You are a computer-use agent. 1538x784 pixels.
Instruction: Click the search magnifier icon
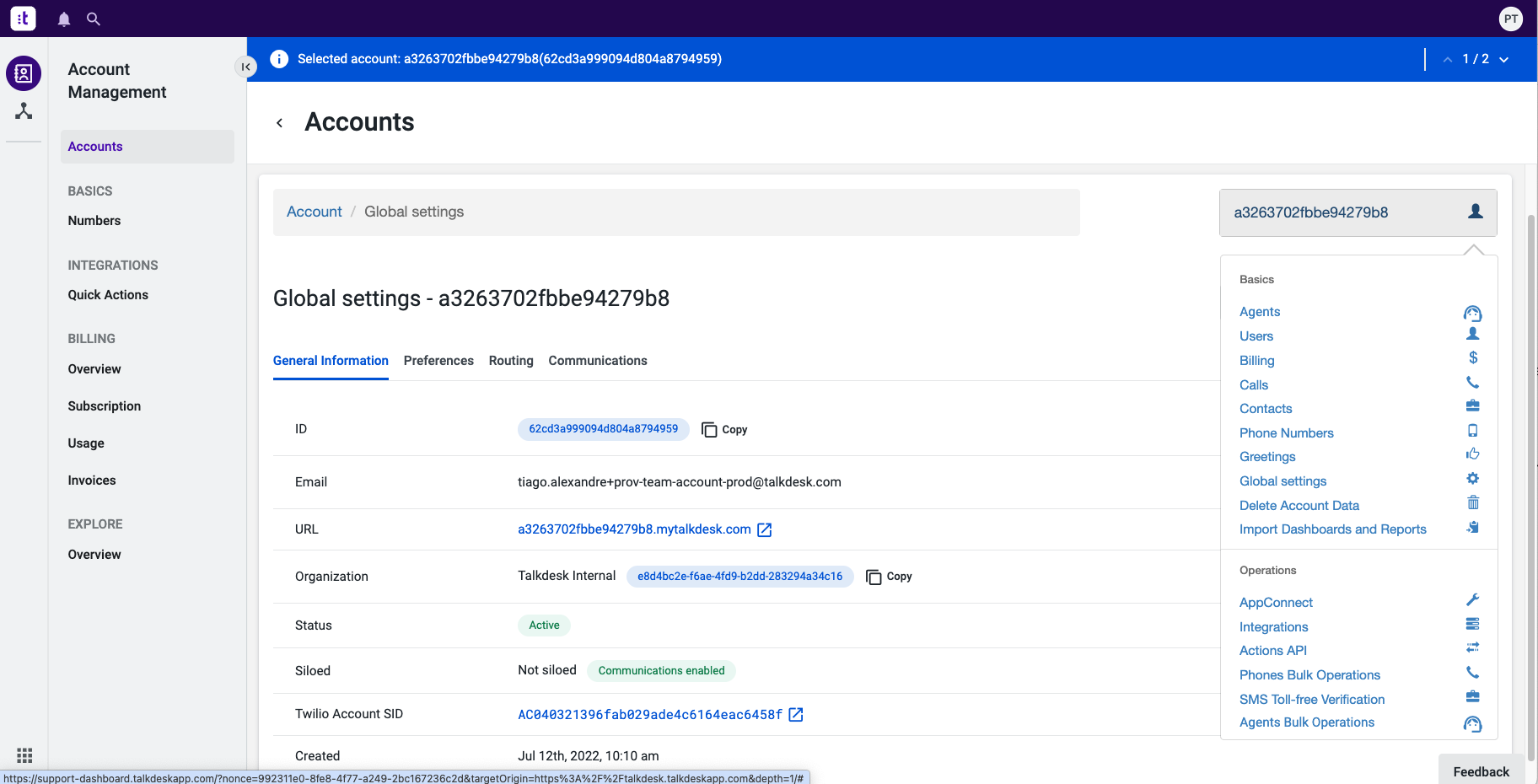[x=94, y=19]
